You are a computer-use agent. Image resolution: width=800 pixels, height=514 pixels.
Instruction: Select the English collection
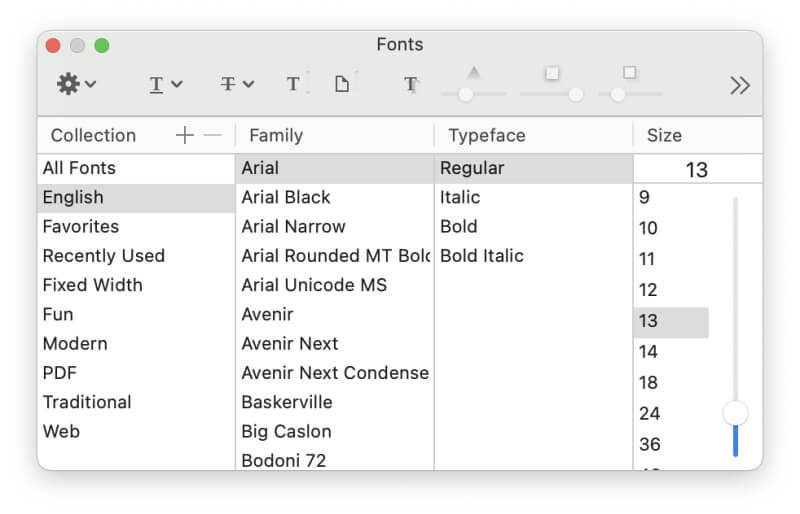(136, 198)
